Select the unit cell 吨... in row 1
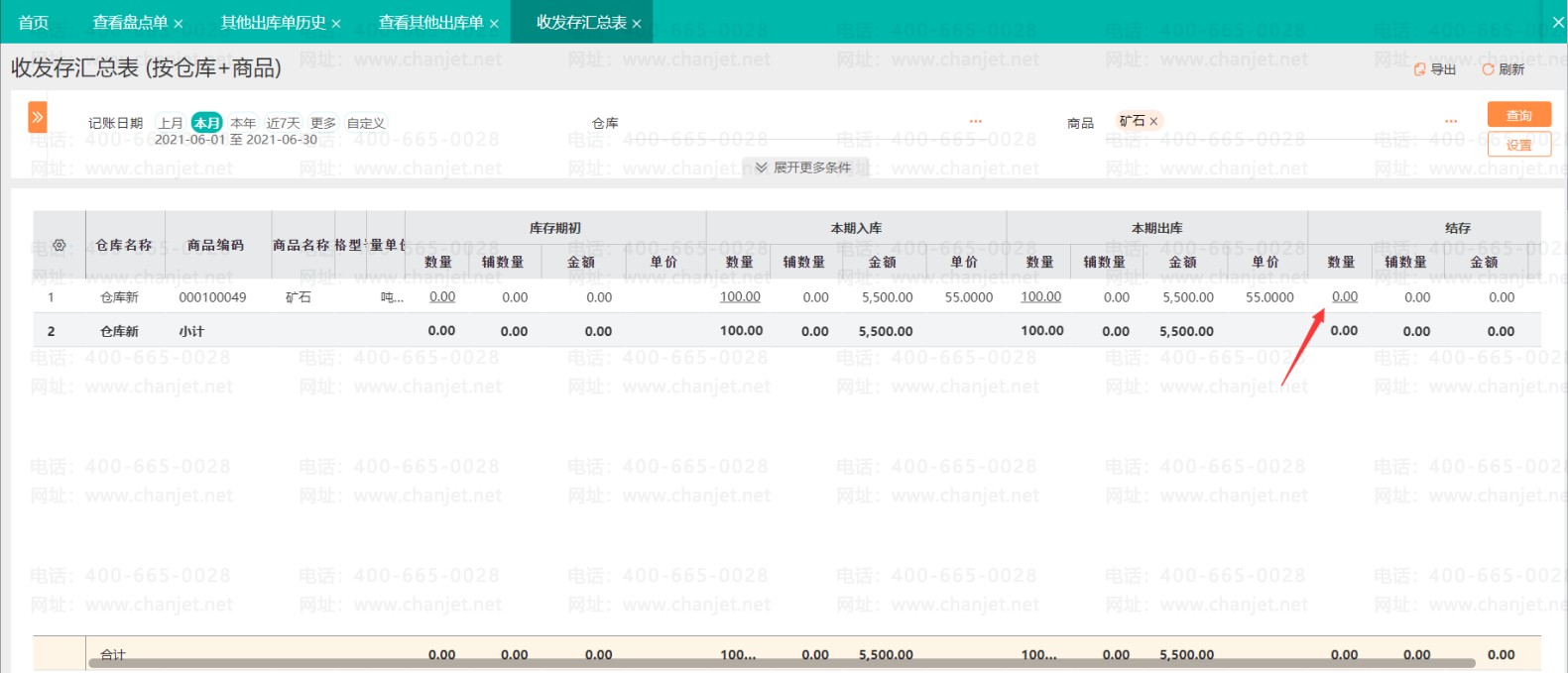This screenshot has height=673, width=1568. coord(392,297)
